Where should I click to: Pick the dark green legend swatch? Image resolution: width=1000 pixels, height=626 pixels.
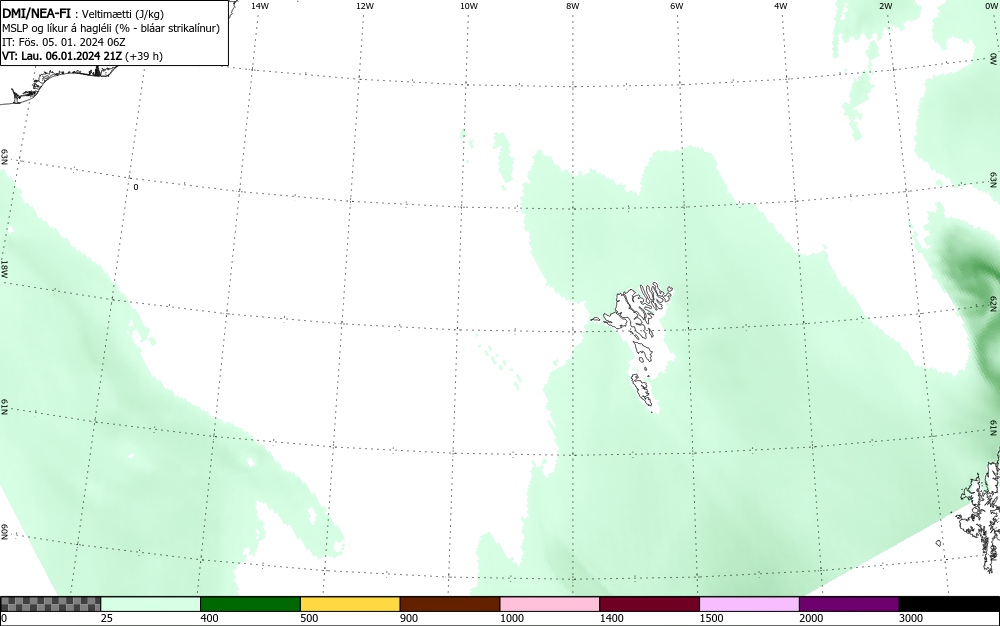(x=250, y=604)
